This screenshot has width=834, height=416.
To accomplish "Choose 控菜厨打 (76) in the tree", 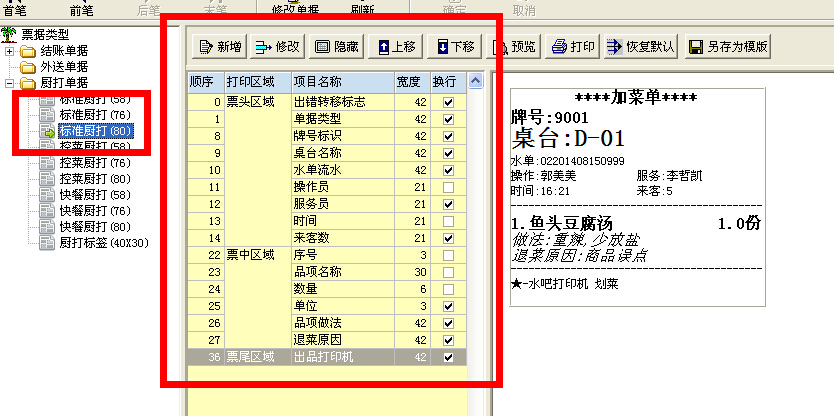I will pyautogui.click(x=95, y=162).
